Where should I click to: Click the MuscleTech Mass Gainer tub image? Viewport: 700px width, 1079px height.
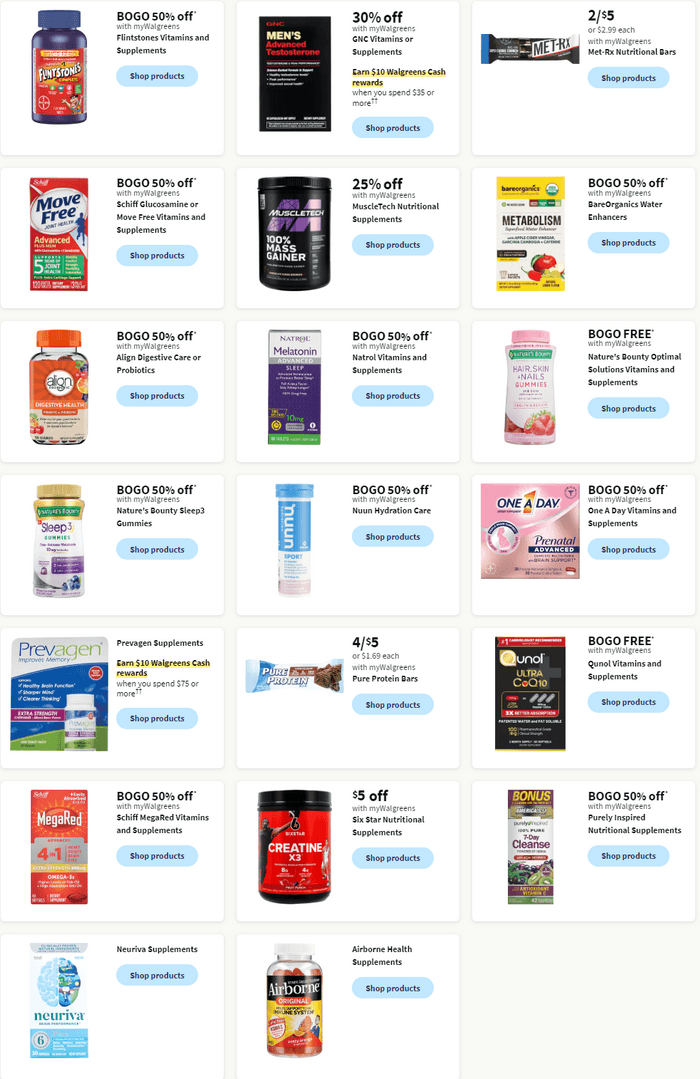pos(295,233)
